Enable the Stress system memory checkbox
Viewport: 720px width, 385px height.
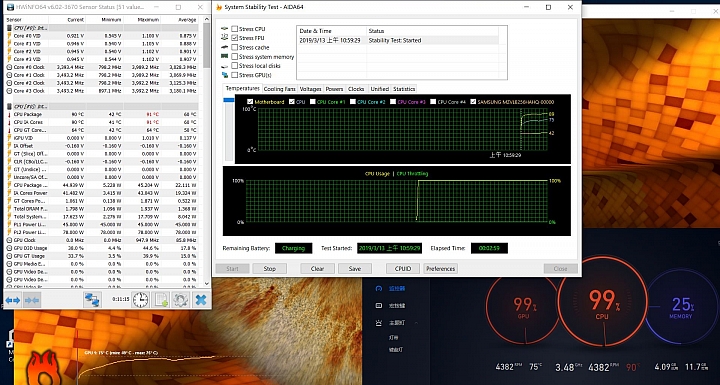[235, 57]
